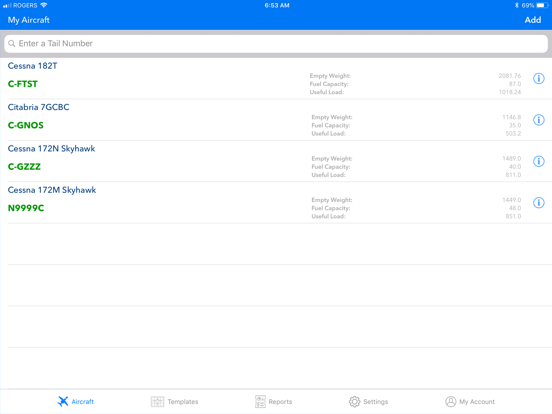Open info for Cessna 172N C-GZZZ
The height and width of the screenshot is (414, 552).
click(x=539, y=161)
